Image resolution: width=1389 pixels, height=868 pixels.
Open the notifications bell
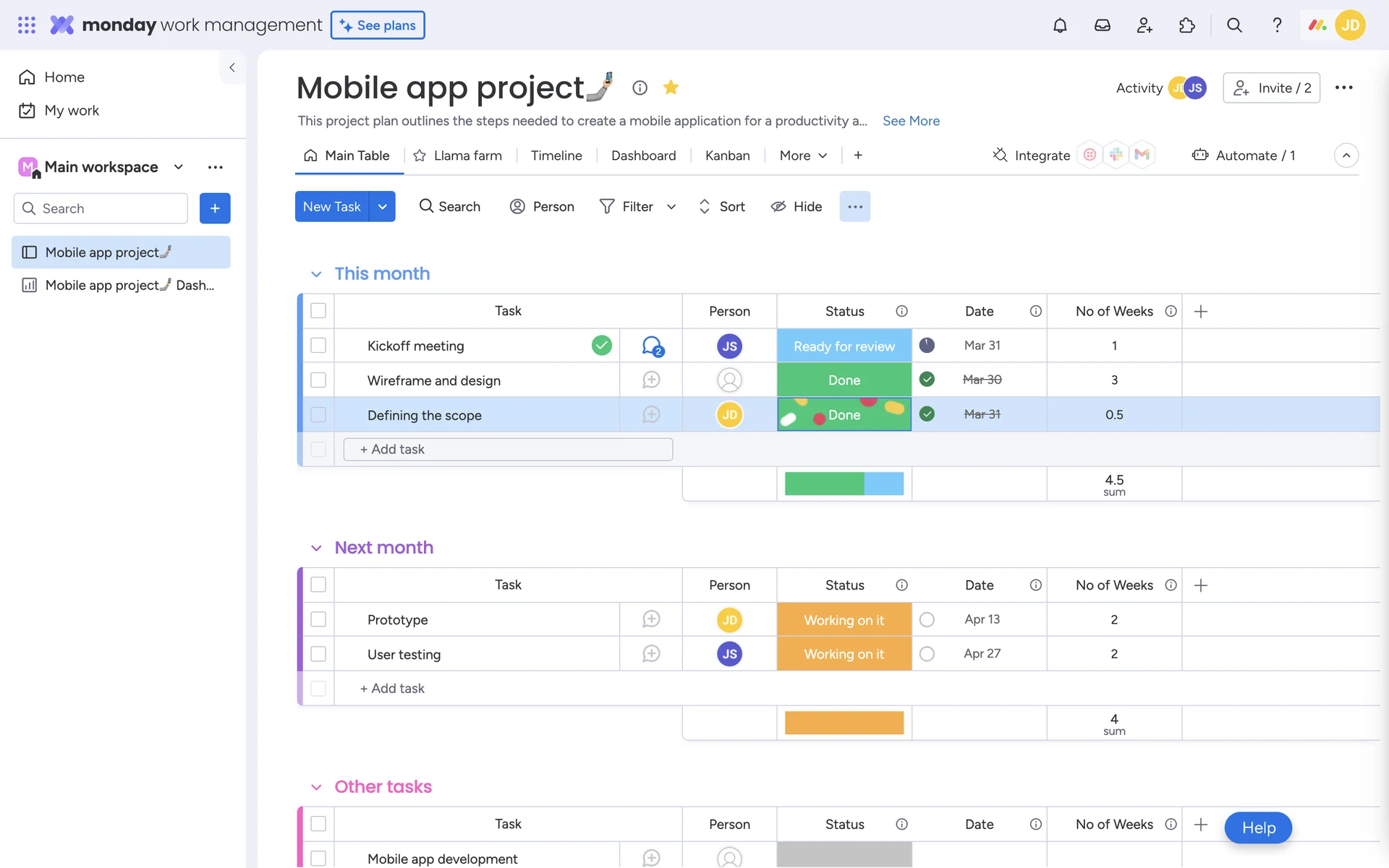[1060, 25]
